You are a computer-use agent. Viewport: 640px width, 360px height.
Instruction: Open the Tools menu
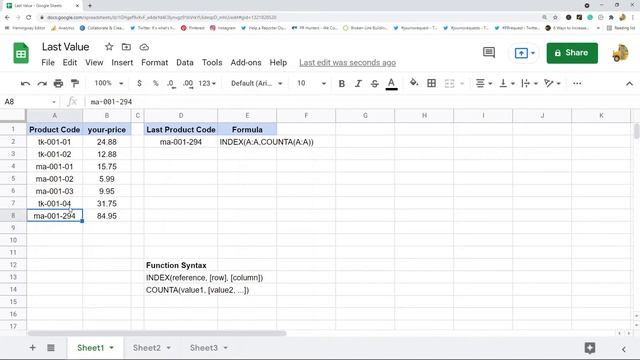click(x=212, y=62)
